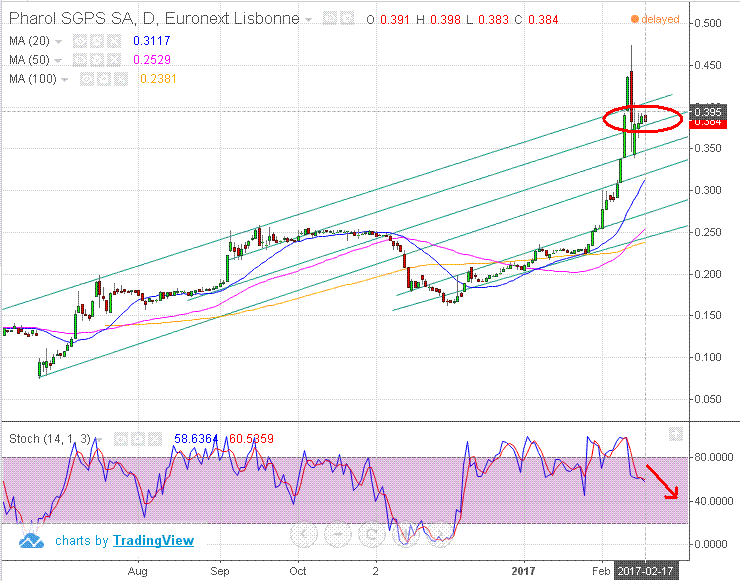Screen dimensions: 740x585
Task: Click the open price value 0.391
Action: [x=395, y=20]
